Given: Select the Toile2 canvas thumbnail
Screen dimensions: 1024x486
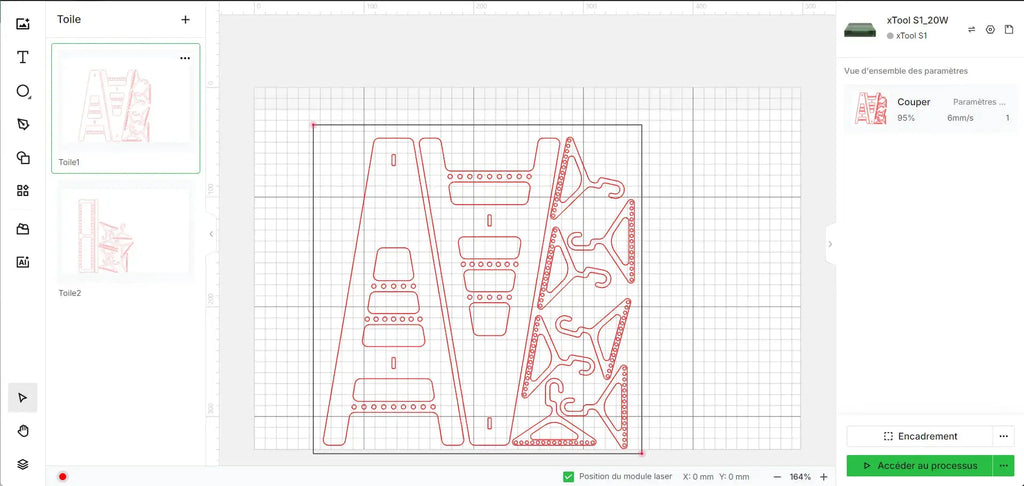Looking at the screenshot, I should [x=125, y=234].
